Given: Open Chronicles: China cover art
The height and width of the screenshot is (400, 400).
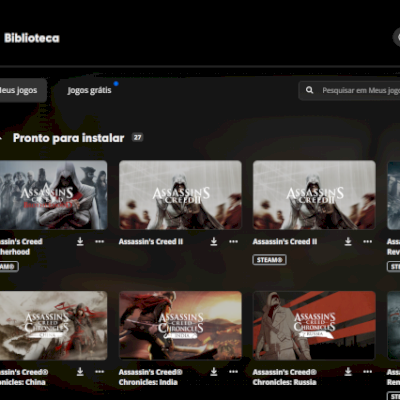Looking at the screenshot, I should click(x=53, y=325).
